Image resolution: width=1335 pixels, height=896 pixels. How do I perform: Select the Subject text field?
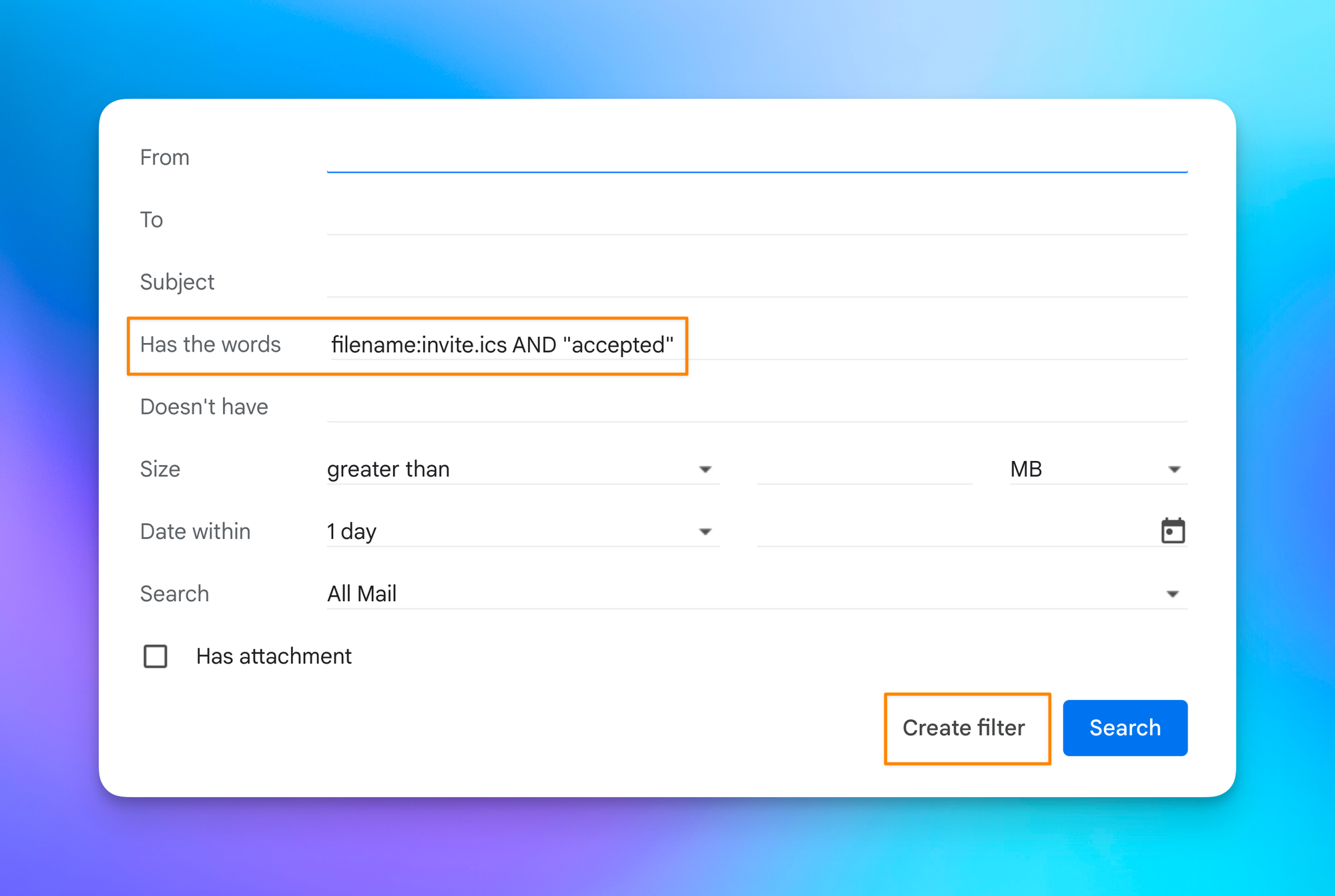pyautogui.click(x=756, y=282)
